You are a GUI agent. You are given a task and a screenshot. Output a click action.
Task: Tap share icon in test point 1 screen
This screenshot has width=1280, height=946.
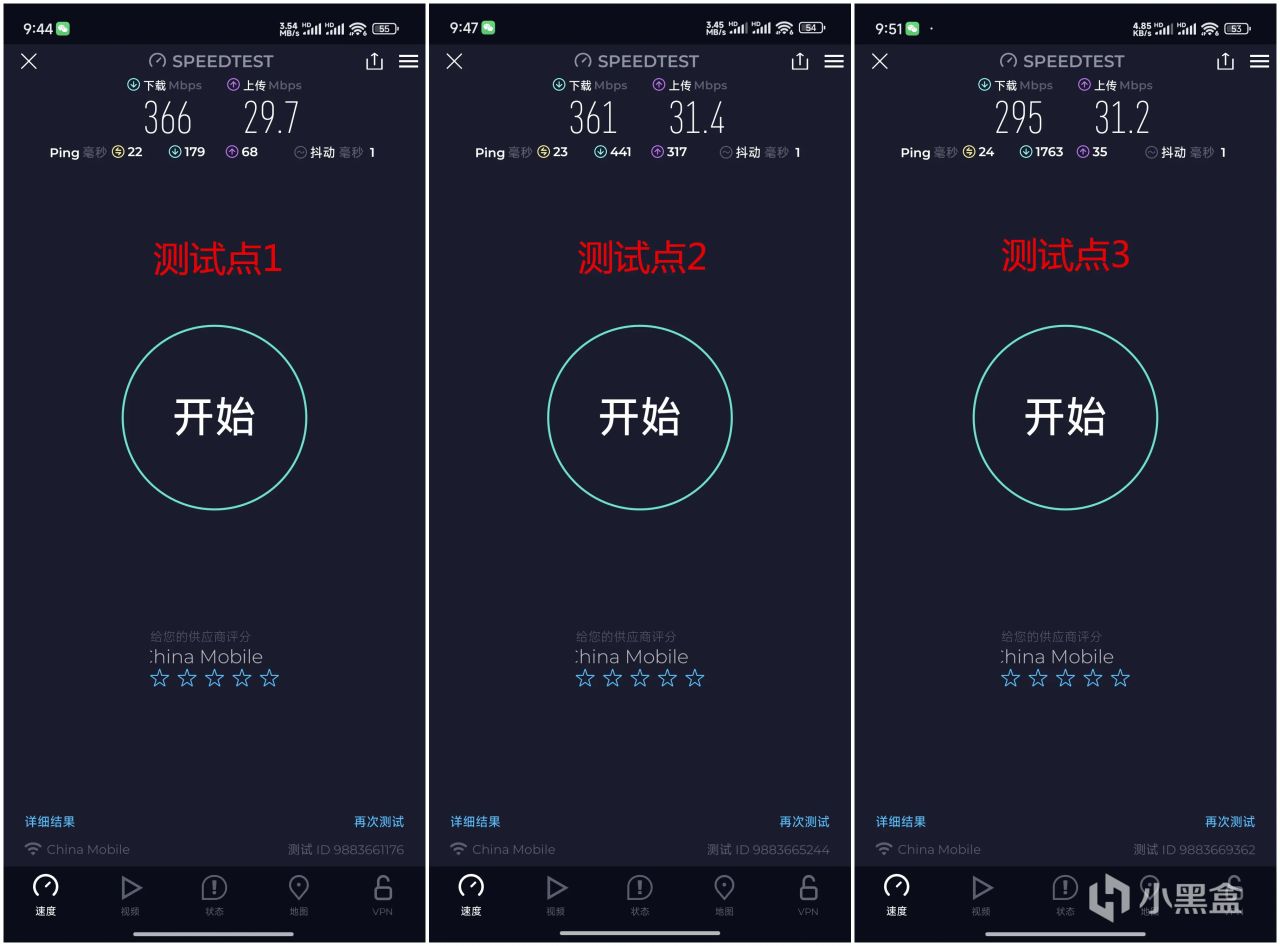coord(374,61)
